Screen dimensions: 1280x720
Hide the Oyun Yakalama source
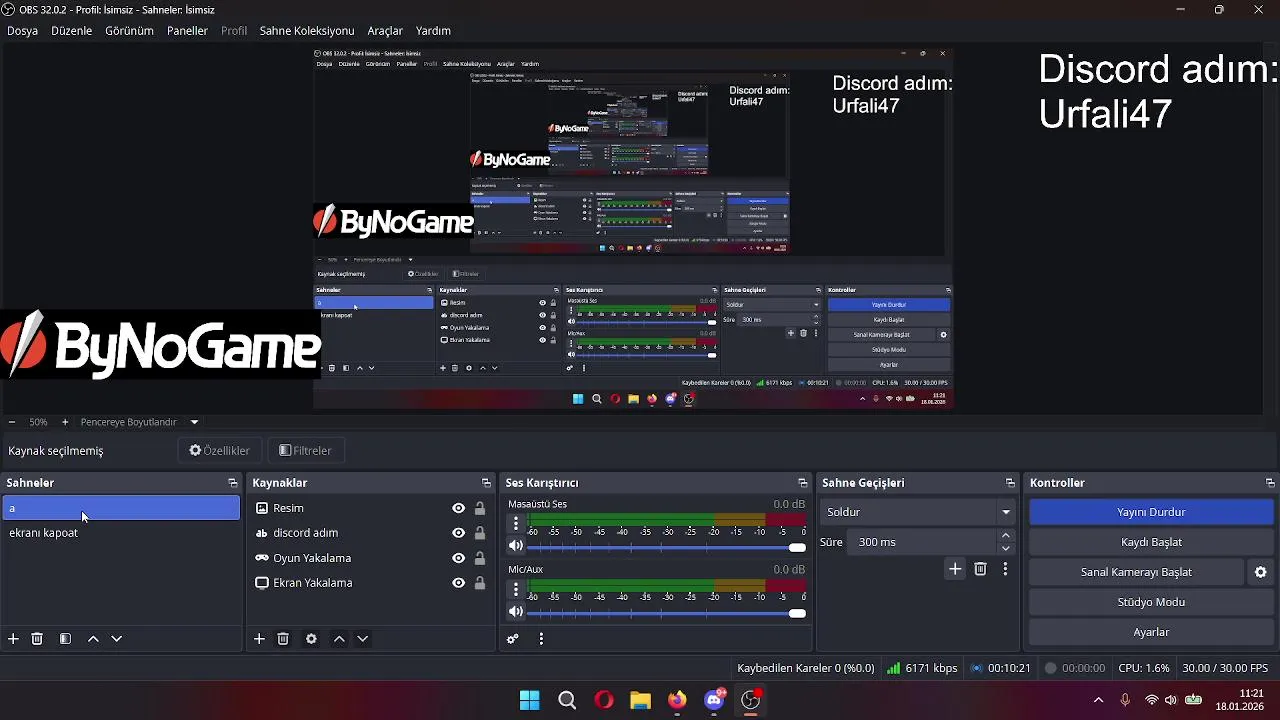[458, 558]
